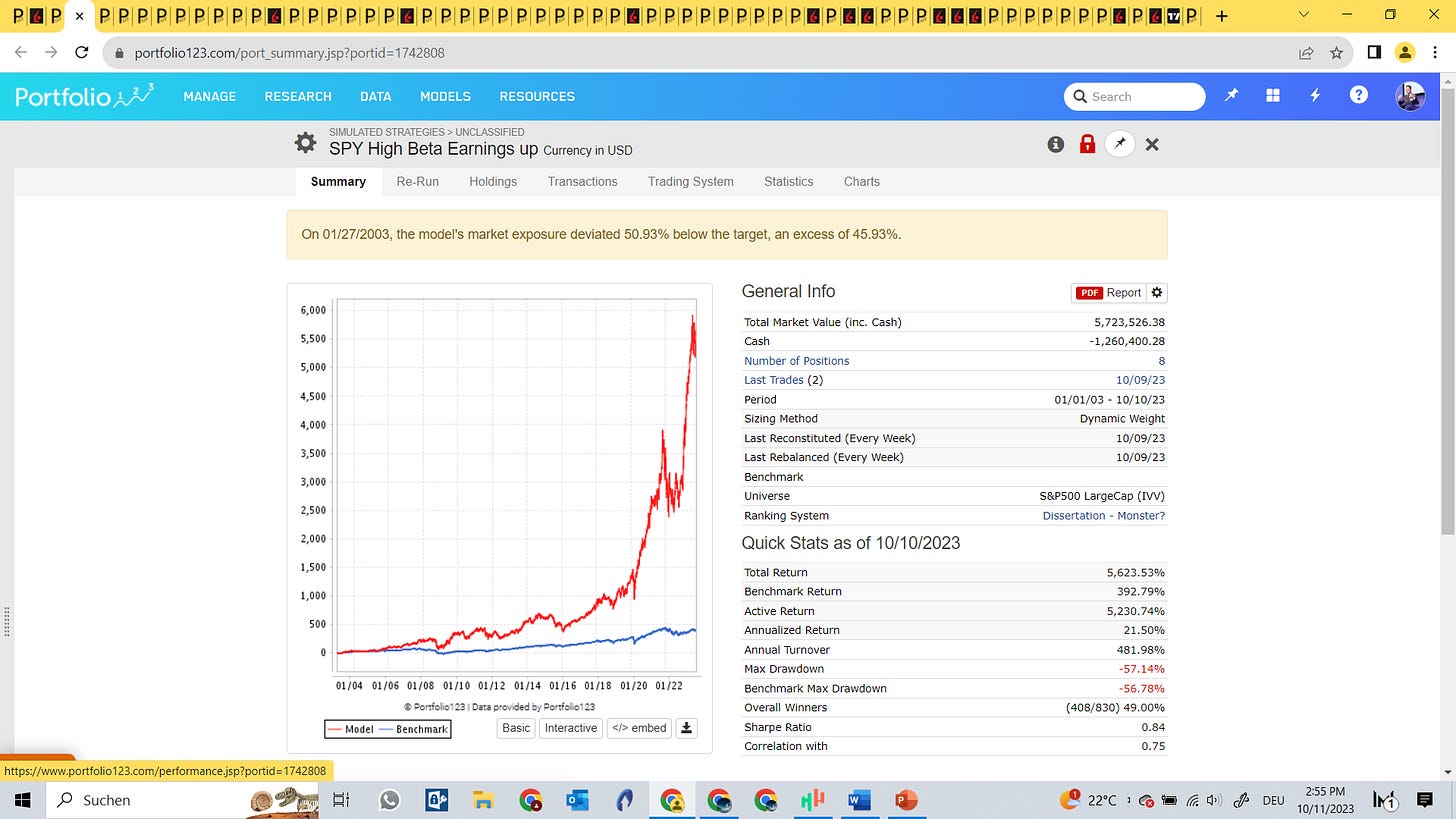The image size is (1456, 819).
Task: Open General Info settings gear next to Report
Action: [1157, 293]
